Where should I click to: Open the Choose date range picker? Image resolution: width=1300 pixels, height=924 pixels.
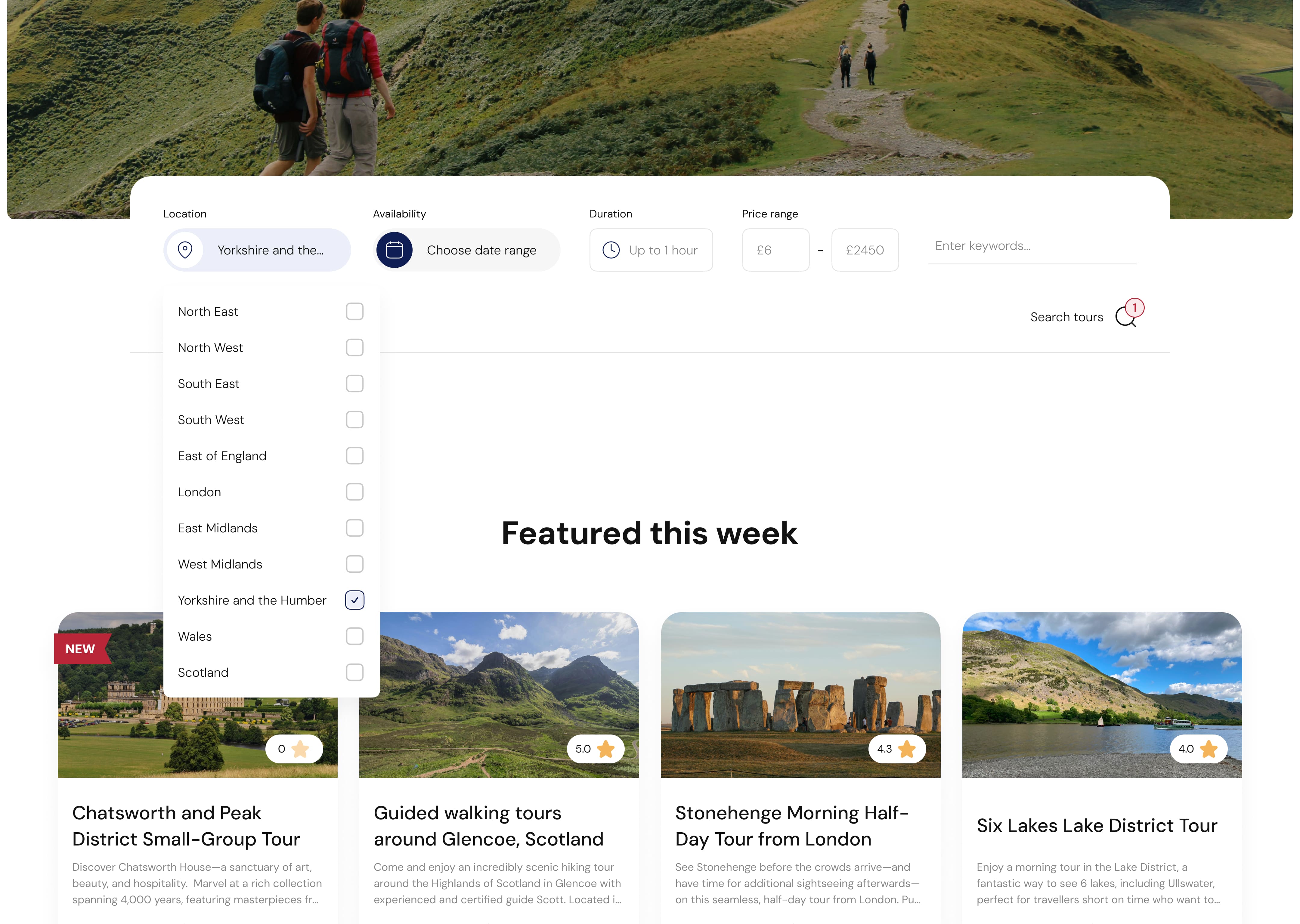point(467,250)
